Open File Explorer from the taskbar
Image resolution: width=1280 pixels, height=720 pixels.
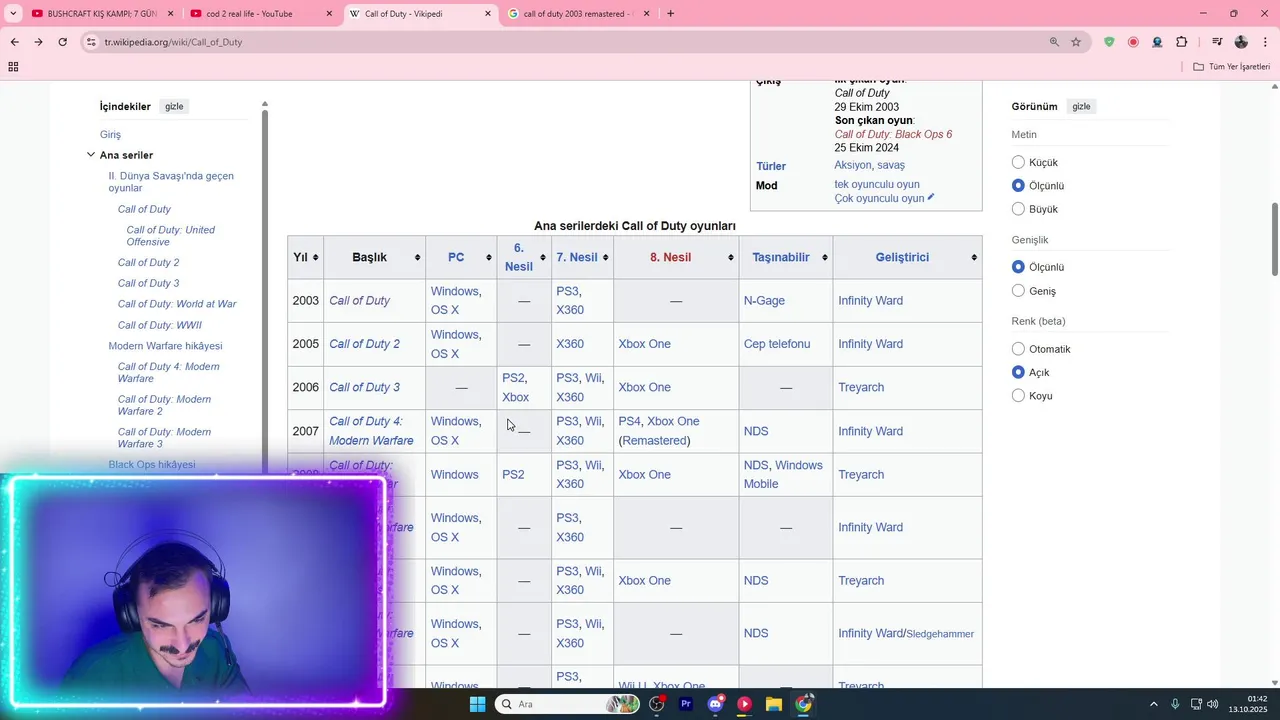[x=774, y=704]
